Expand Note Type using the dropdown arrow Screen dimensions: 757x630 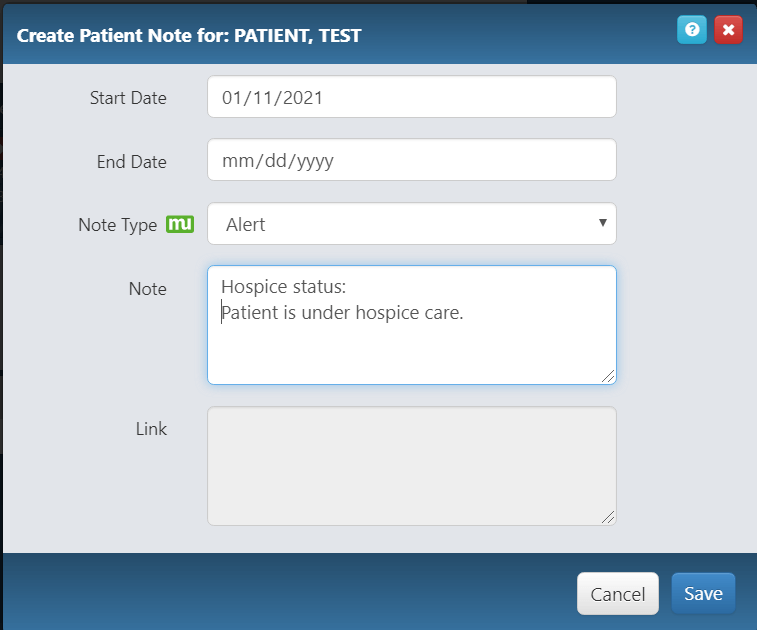coord(603,223)
